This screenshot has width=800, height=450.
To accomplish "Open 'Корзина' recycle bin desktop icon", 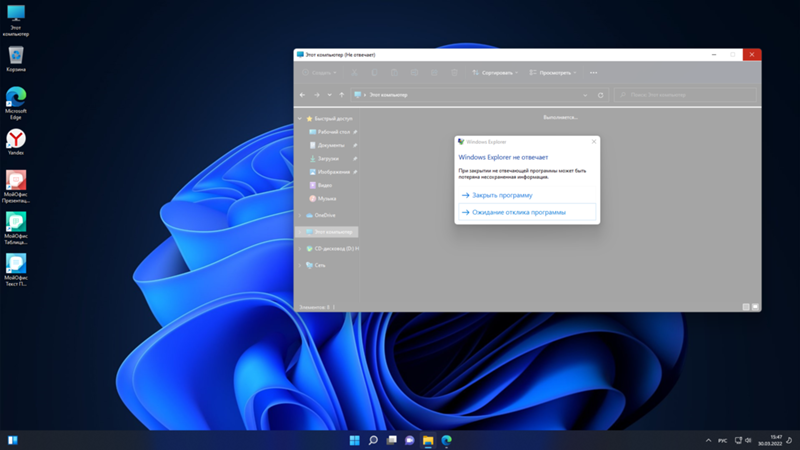I will point(16,59).
